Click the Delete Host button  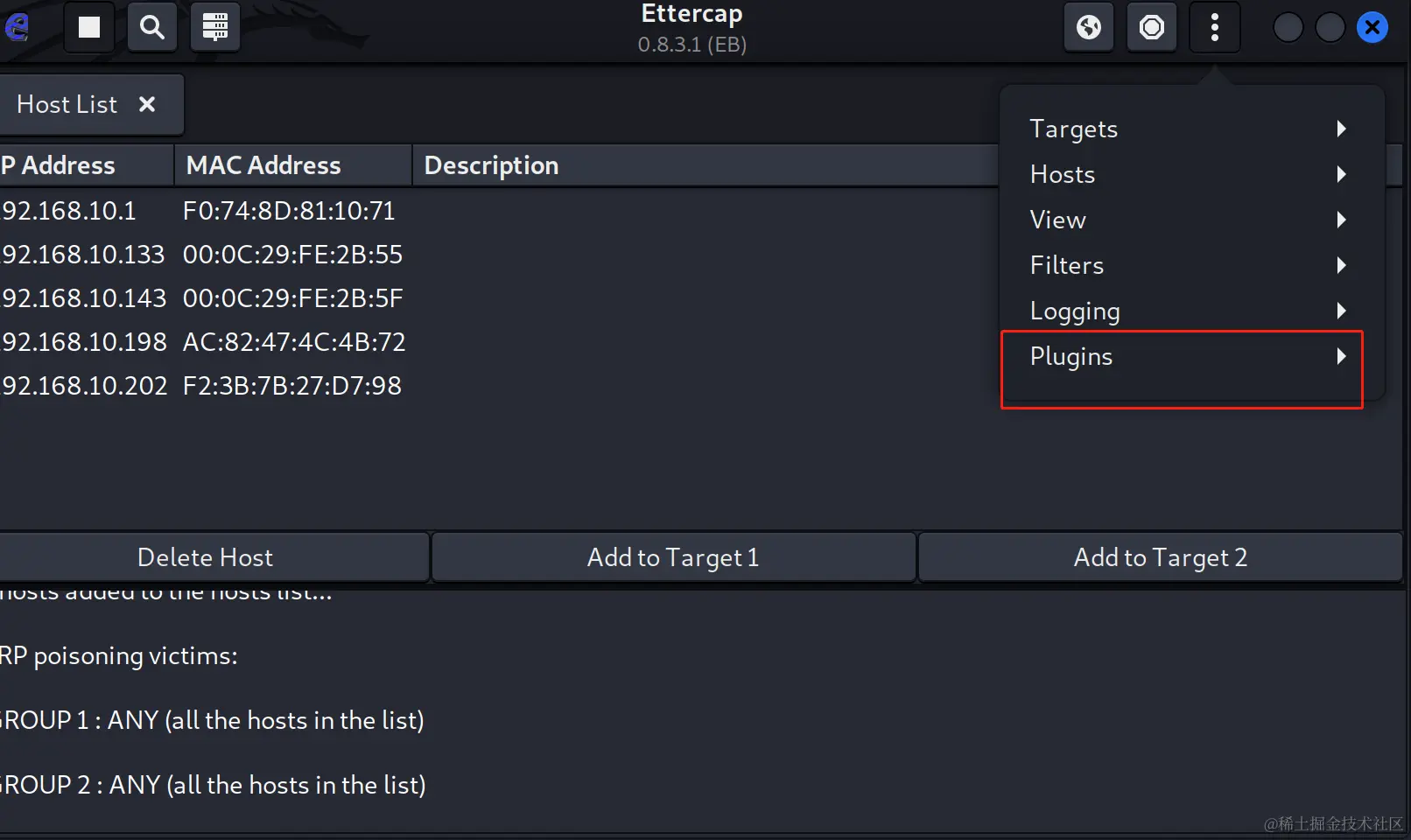coord(205,557)
